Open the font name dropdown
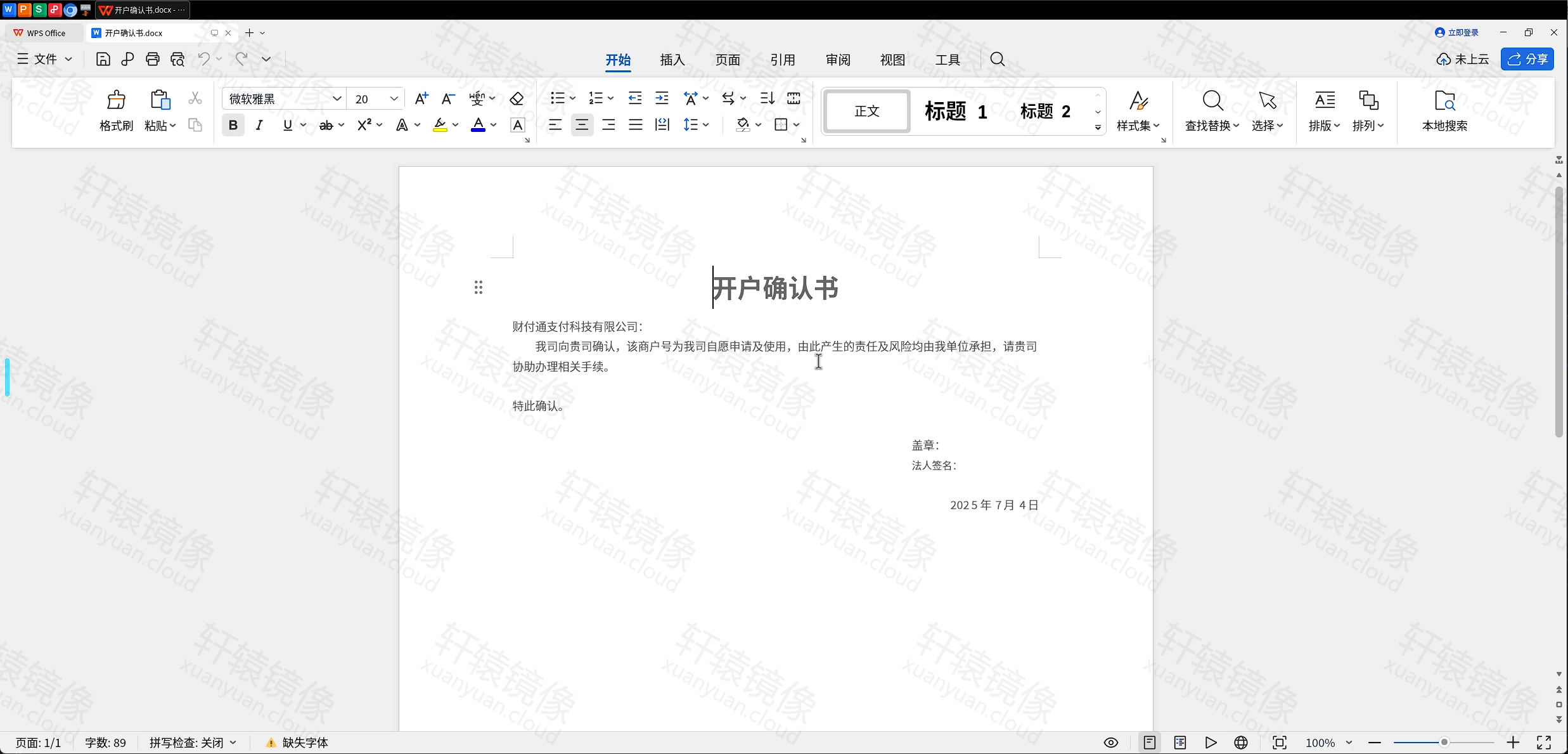This screenshot has width=1568, height=754. click(x=337, y=98)
